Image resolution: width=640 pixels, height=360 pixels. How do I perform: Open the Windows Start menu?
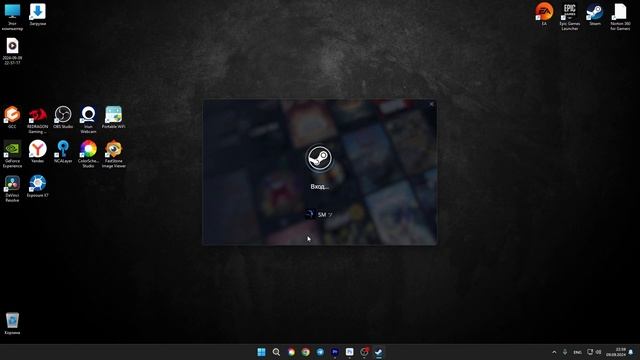click(x=261, y=352)
